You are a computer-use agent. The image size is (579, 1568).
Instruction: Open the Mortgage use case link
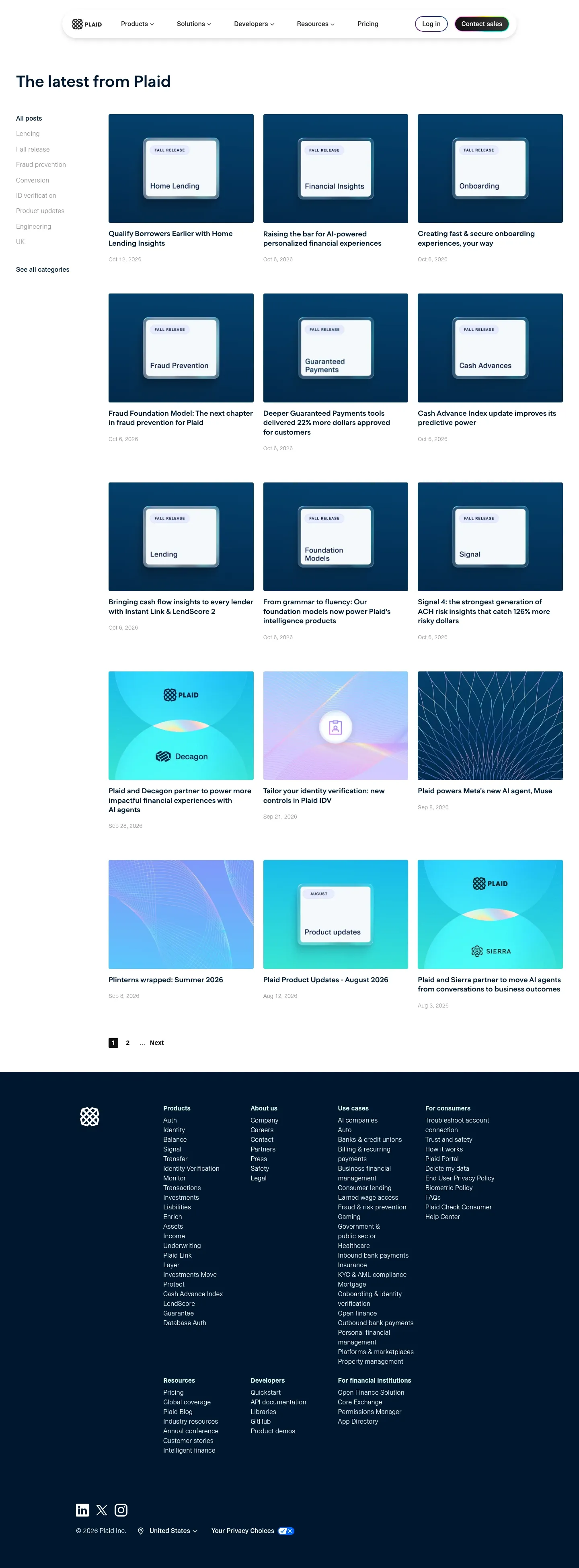pyautogui.click(x=352, y=1284)
